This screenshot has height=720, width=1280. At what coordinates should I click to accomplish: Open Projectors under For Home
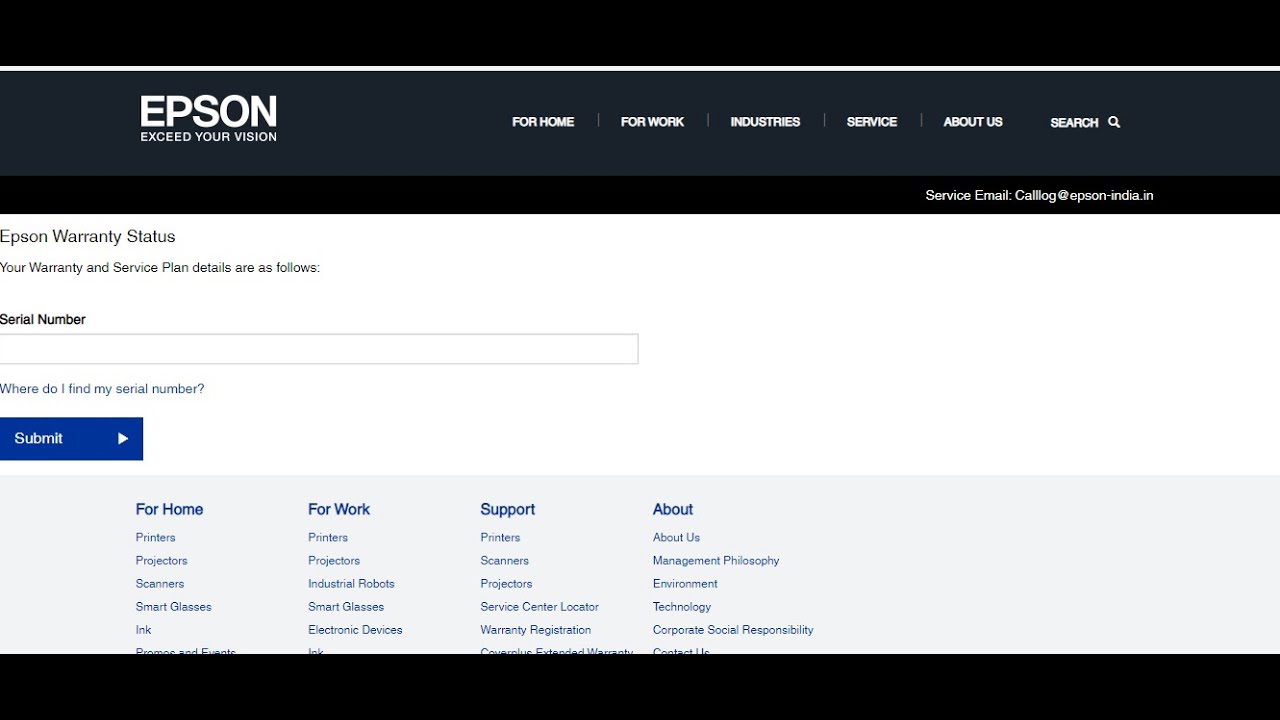161,561
